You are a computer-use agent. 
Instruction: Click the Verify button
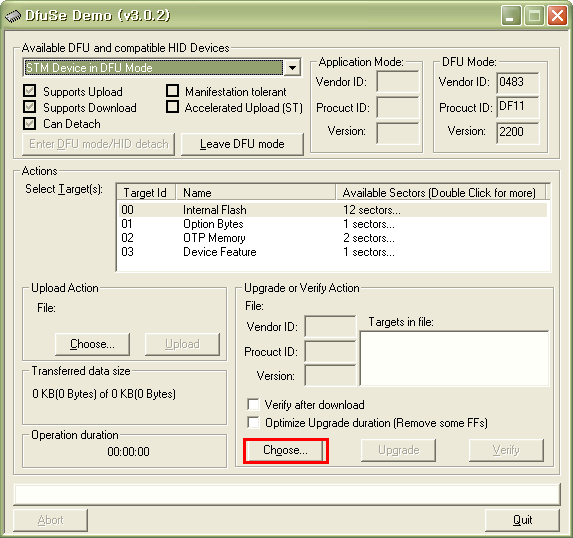pyautogui.click(x=506, y=450)
